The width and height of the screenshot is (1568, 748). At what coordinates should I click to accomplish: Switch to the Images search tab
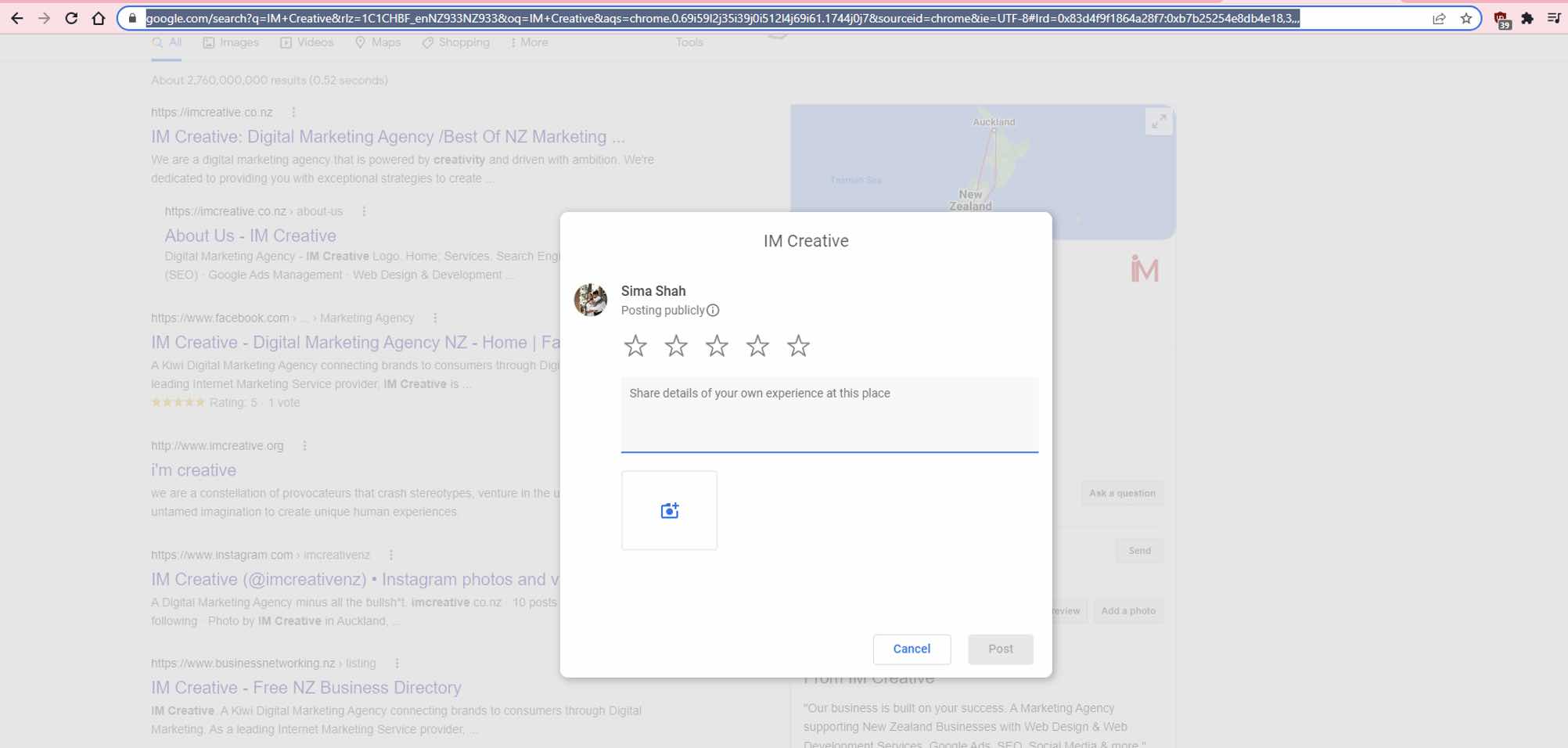[231, 42]
